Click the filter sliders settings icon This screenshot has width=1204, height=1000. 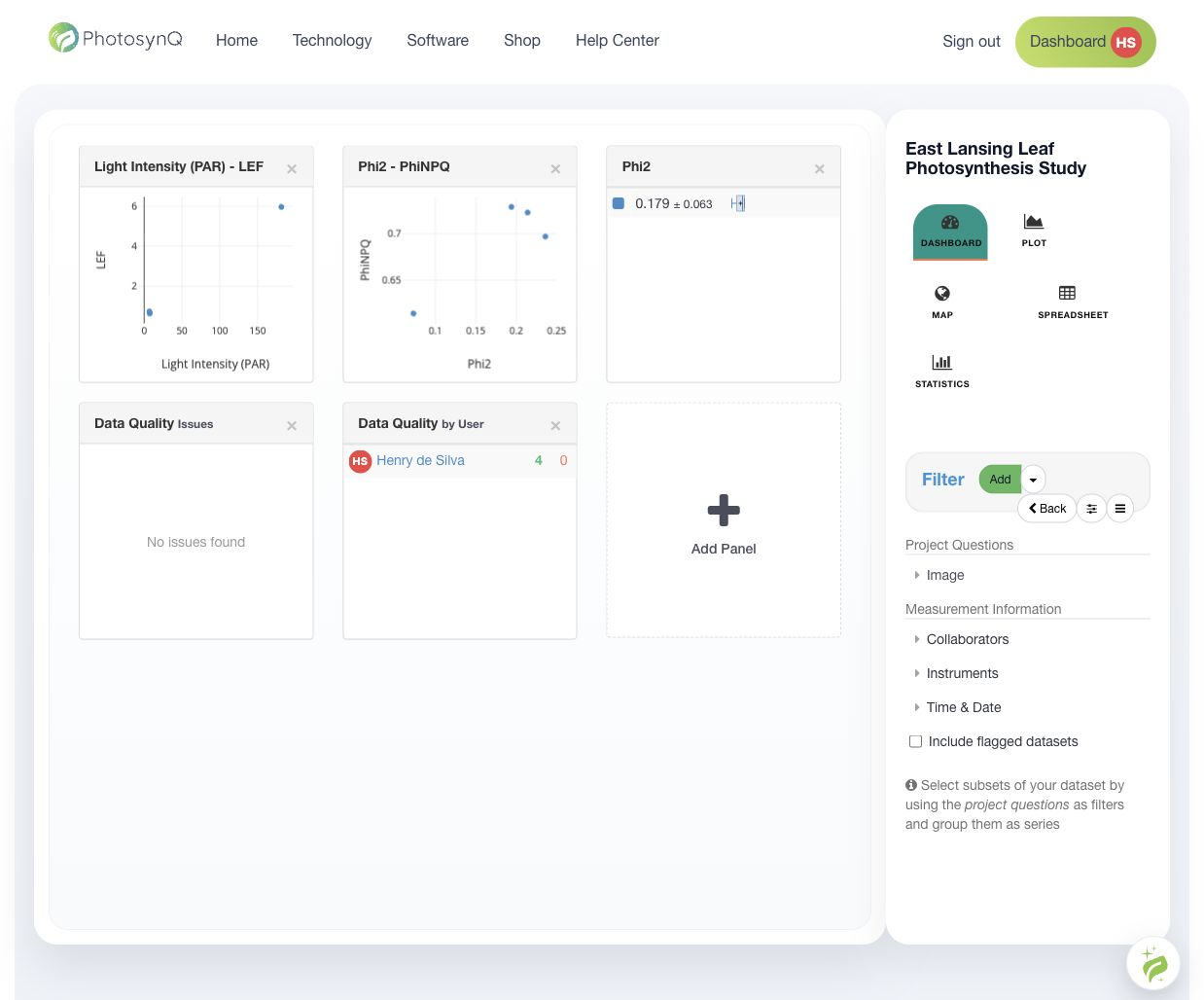[x=1091, y=509]
